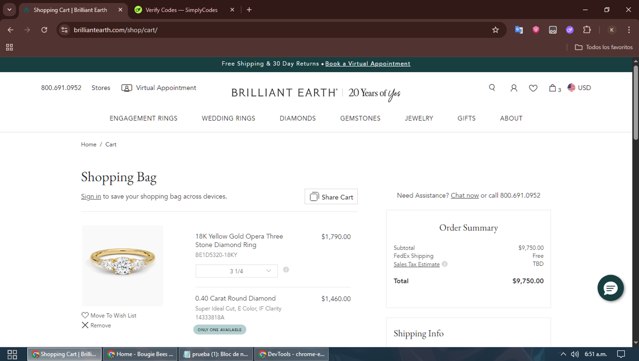This screenshot has width=639, height=361.
Task: Click Chat now link
Action: [465, 196]
